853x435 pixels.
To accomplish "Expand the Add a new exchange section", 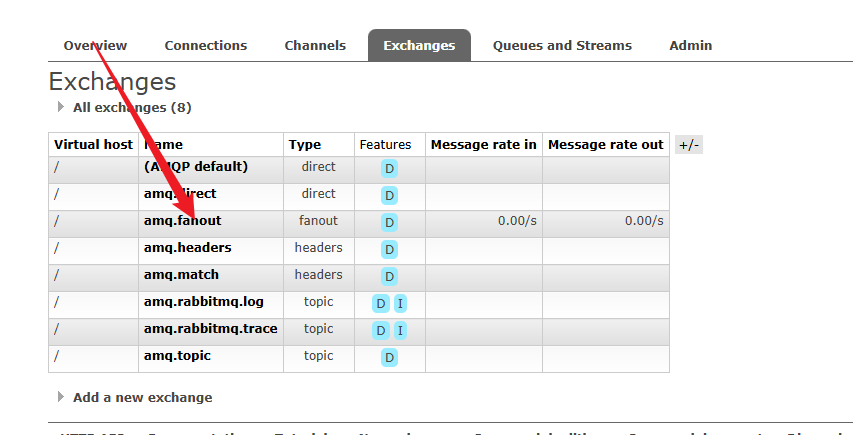I will [143, 397].
